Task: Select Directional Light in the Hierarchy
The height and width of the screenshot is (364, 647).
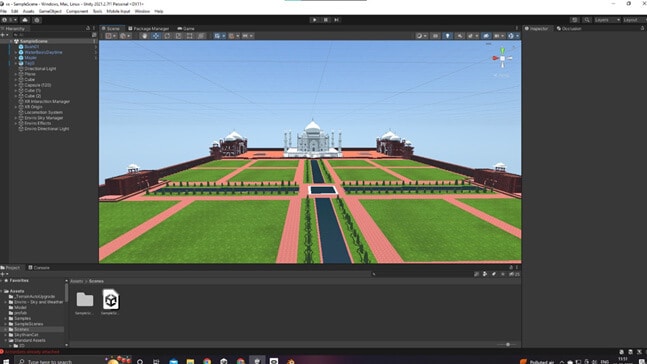Action: coord(40,69)
